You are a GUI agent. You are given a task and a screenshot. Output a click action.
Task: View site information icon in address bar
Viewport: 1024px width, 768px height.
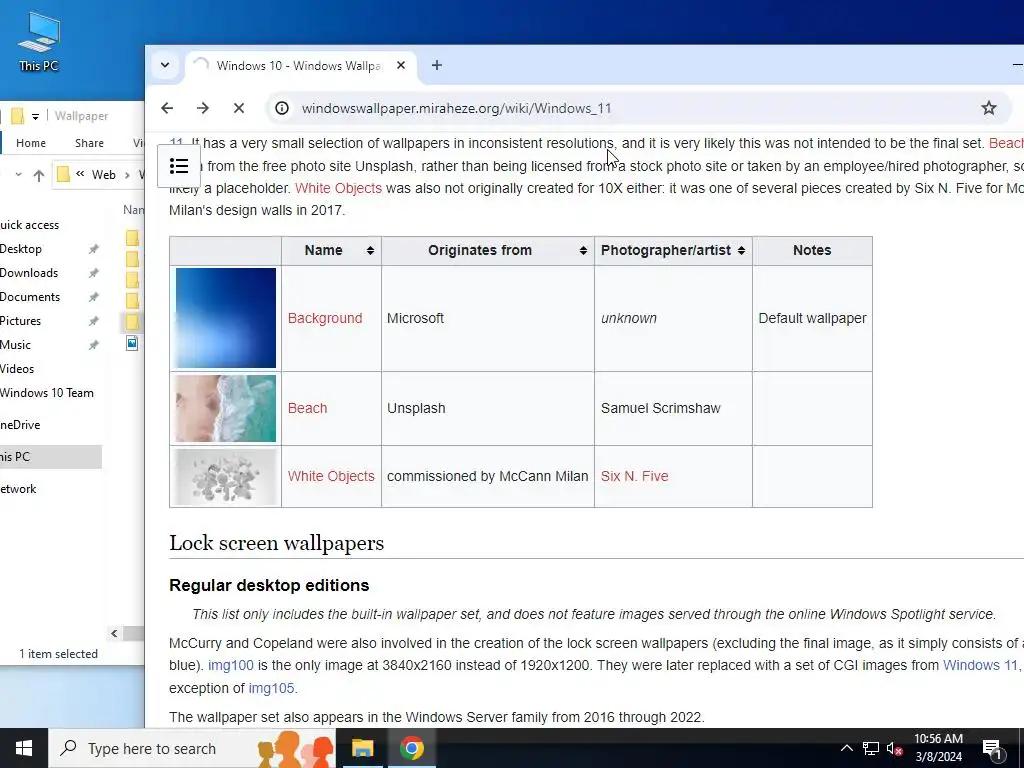click(282, 108)
